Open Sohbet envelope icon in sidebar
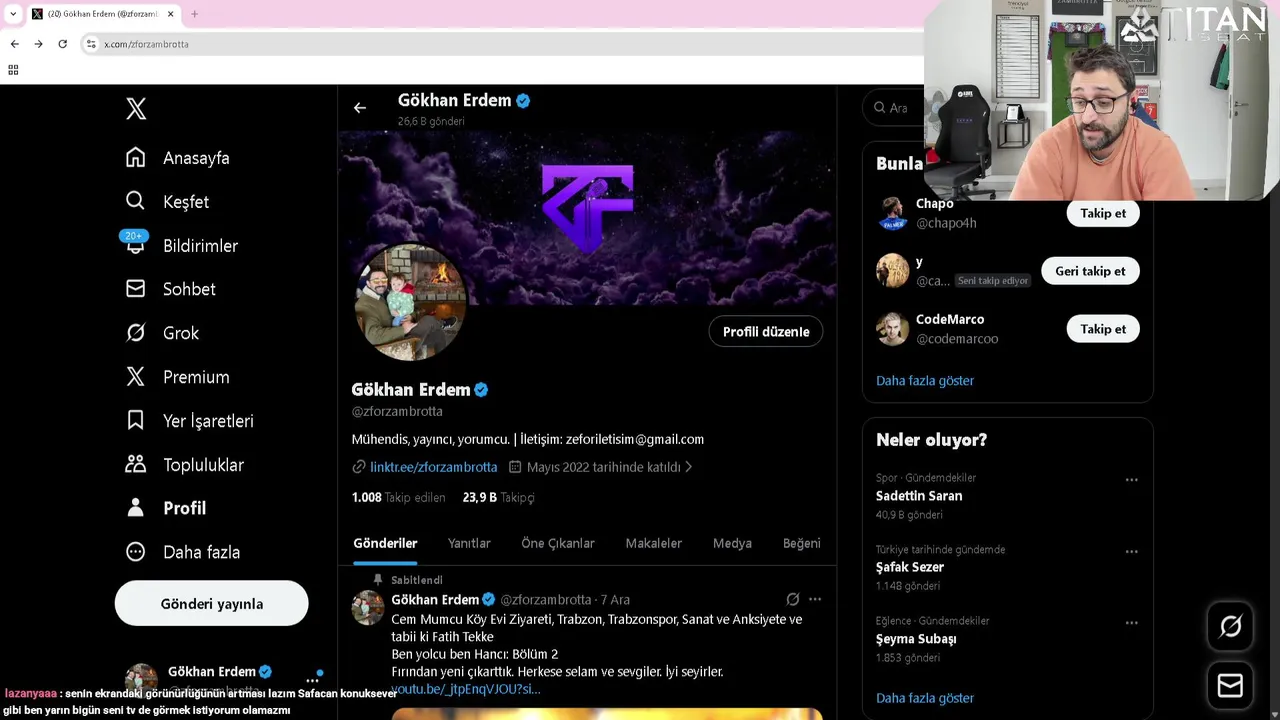1280x720 pixels. pos(135,289)
